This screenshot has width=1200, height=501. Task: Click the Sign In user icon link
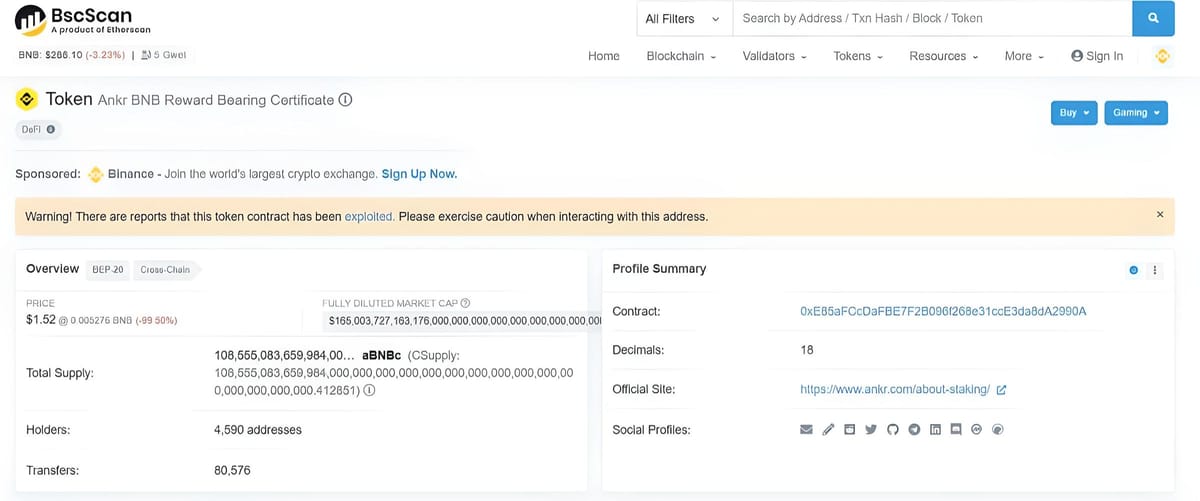point(1097,56)
